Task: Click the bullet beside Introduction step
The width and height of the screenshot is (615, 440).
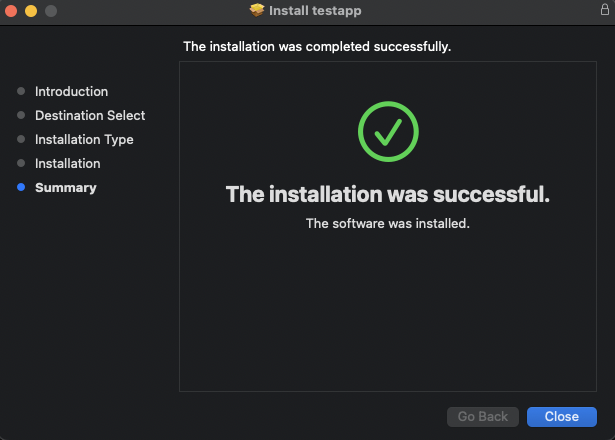Action: pyautogui.click(x=21, y=91)
